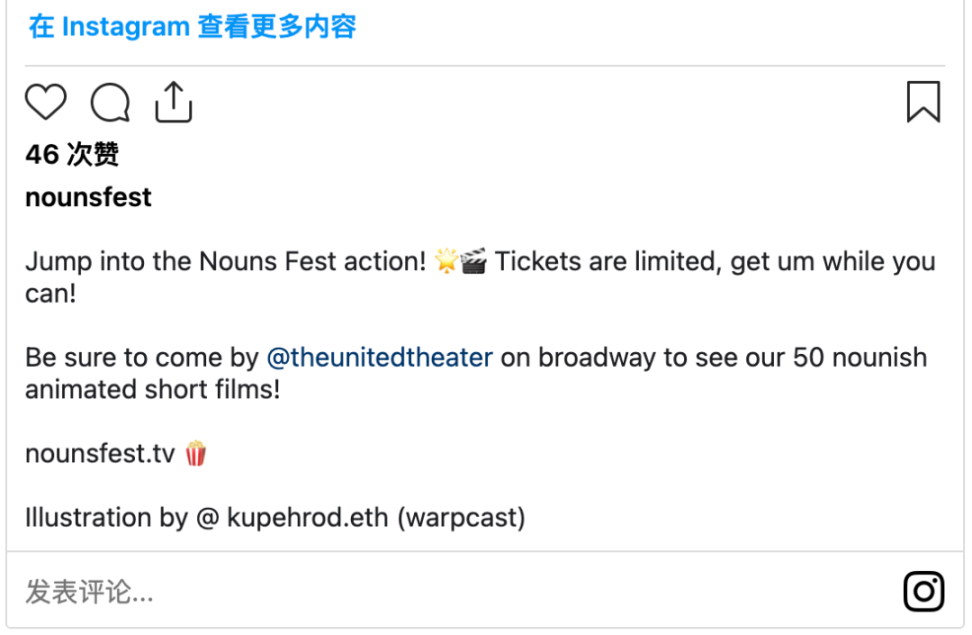Screen dimensions: 972x635
Task: Click the Instagram camera logo at bottom right
Action: pos(924,591)
